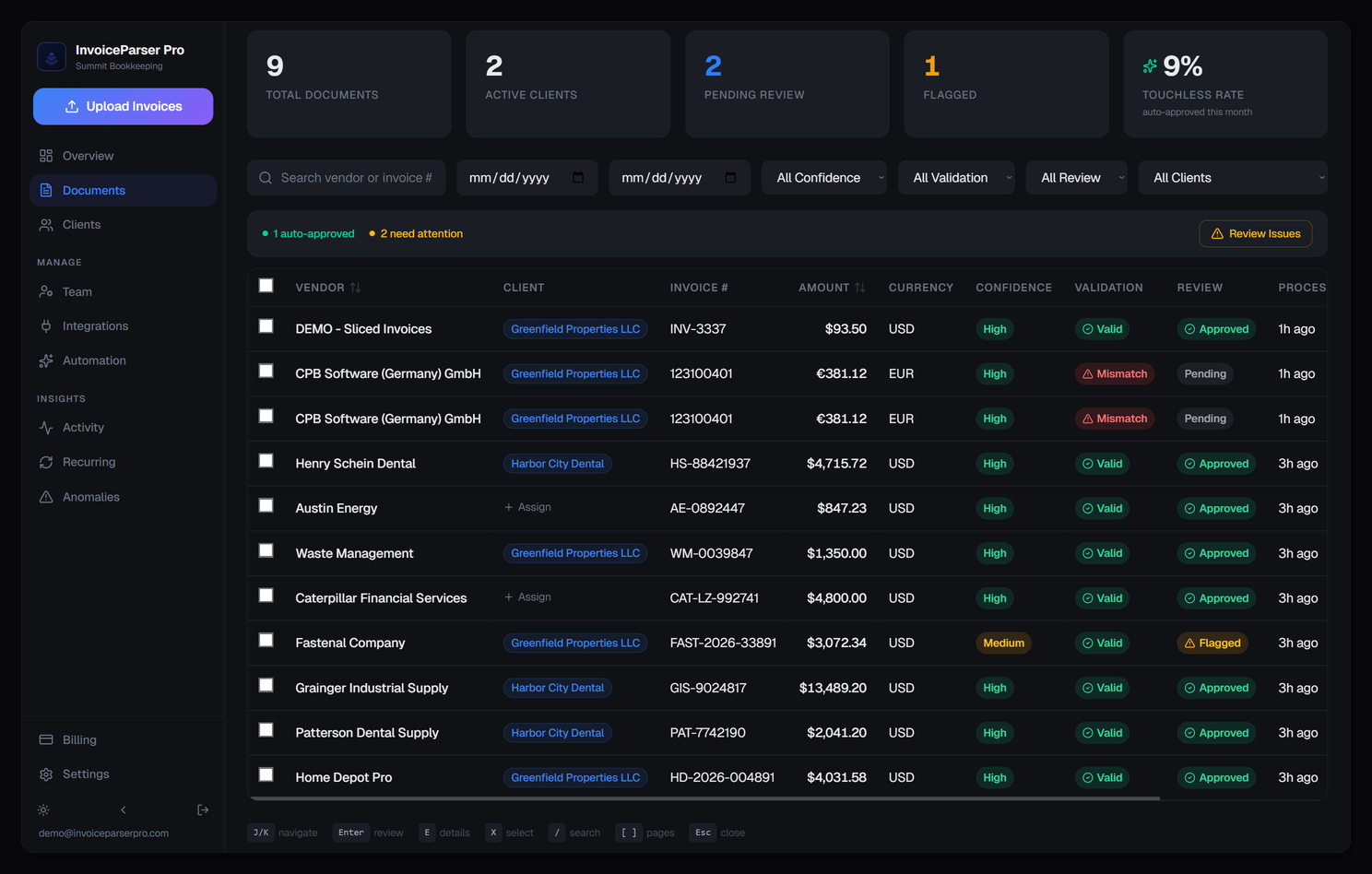
Task: Click the theme toggle sun icon
Action: point(43,810)
